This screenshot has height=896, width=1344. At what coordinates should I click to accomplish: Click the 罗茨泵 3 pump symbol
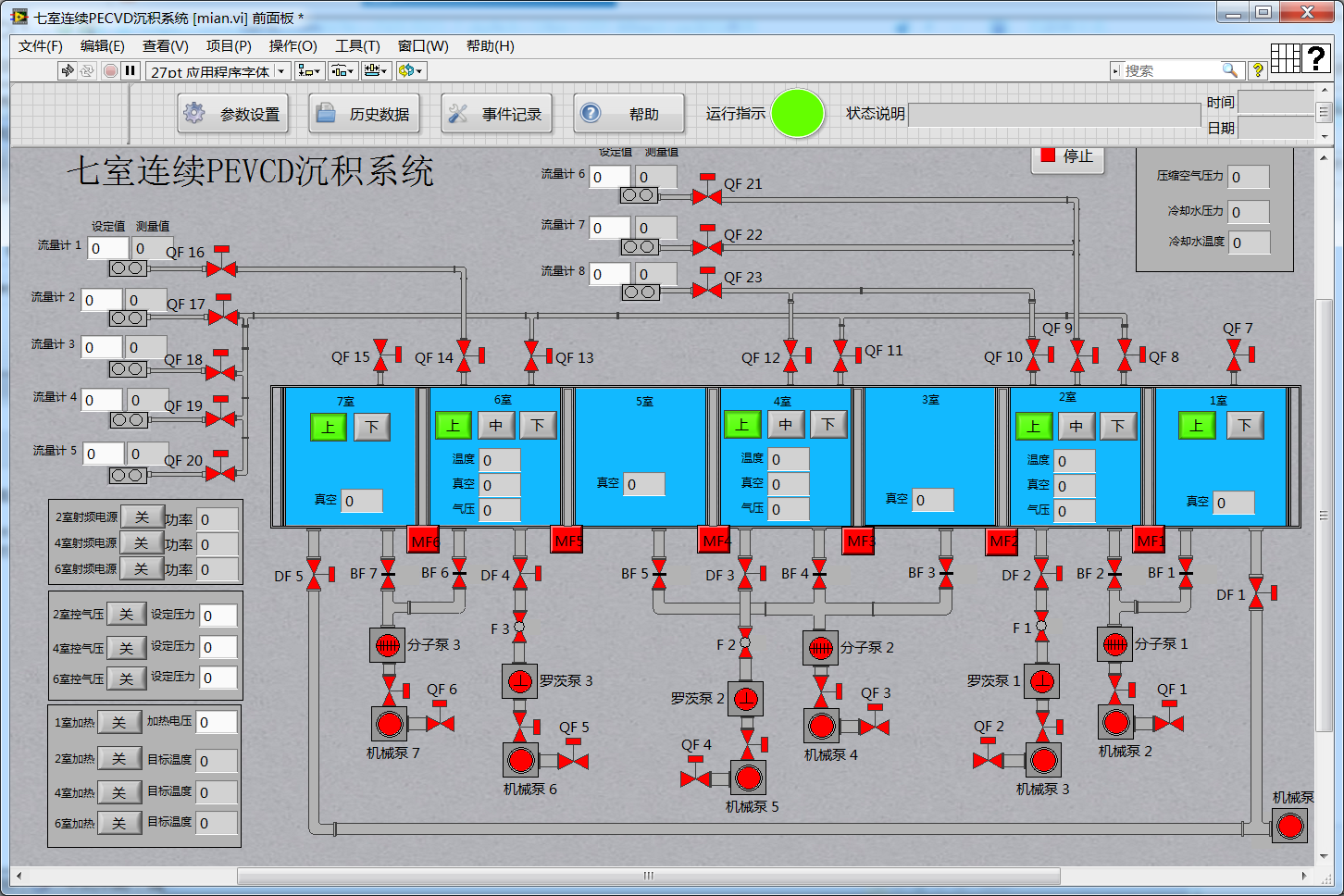(x=520, y=681)
